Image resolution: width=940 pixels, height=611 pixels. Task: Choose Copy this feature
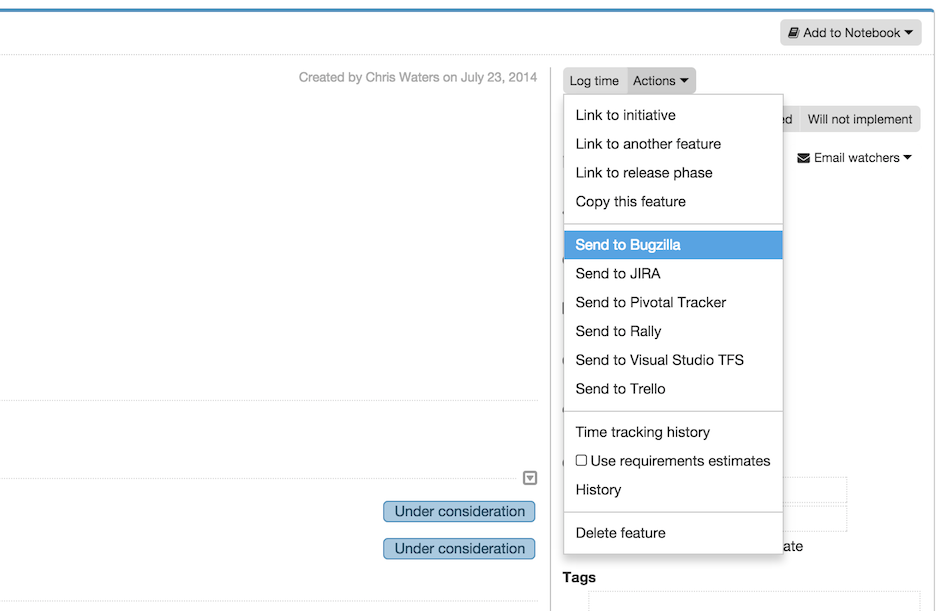pos(630,201)
